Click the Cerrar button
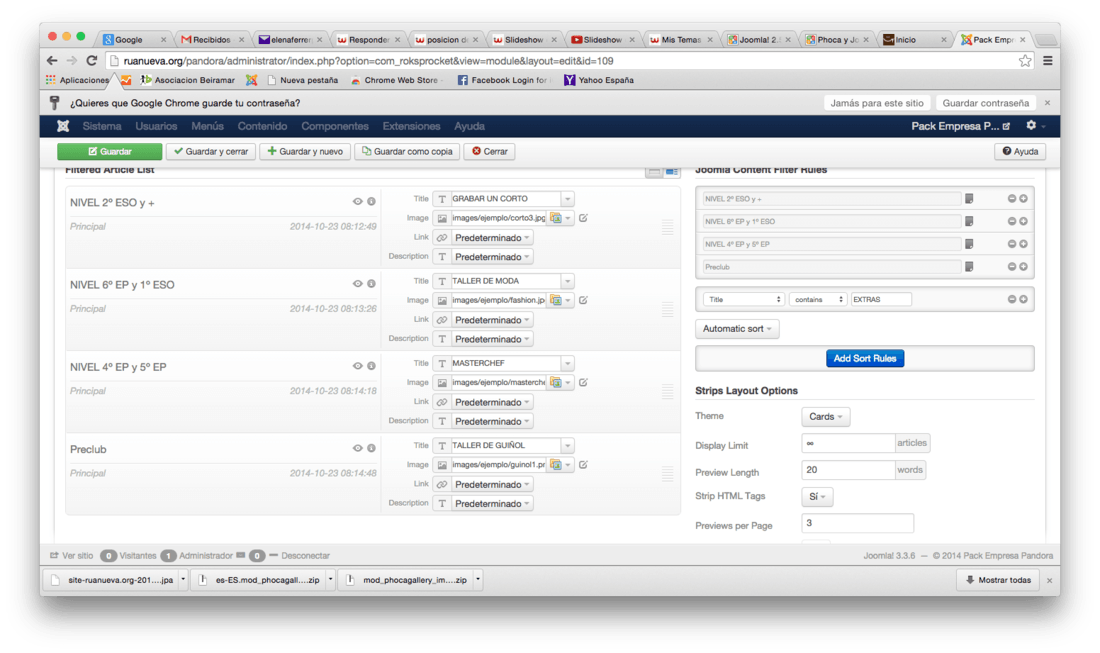Image resolution: width=1100 pixels, height=653 pixels. [490, 152]
